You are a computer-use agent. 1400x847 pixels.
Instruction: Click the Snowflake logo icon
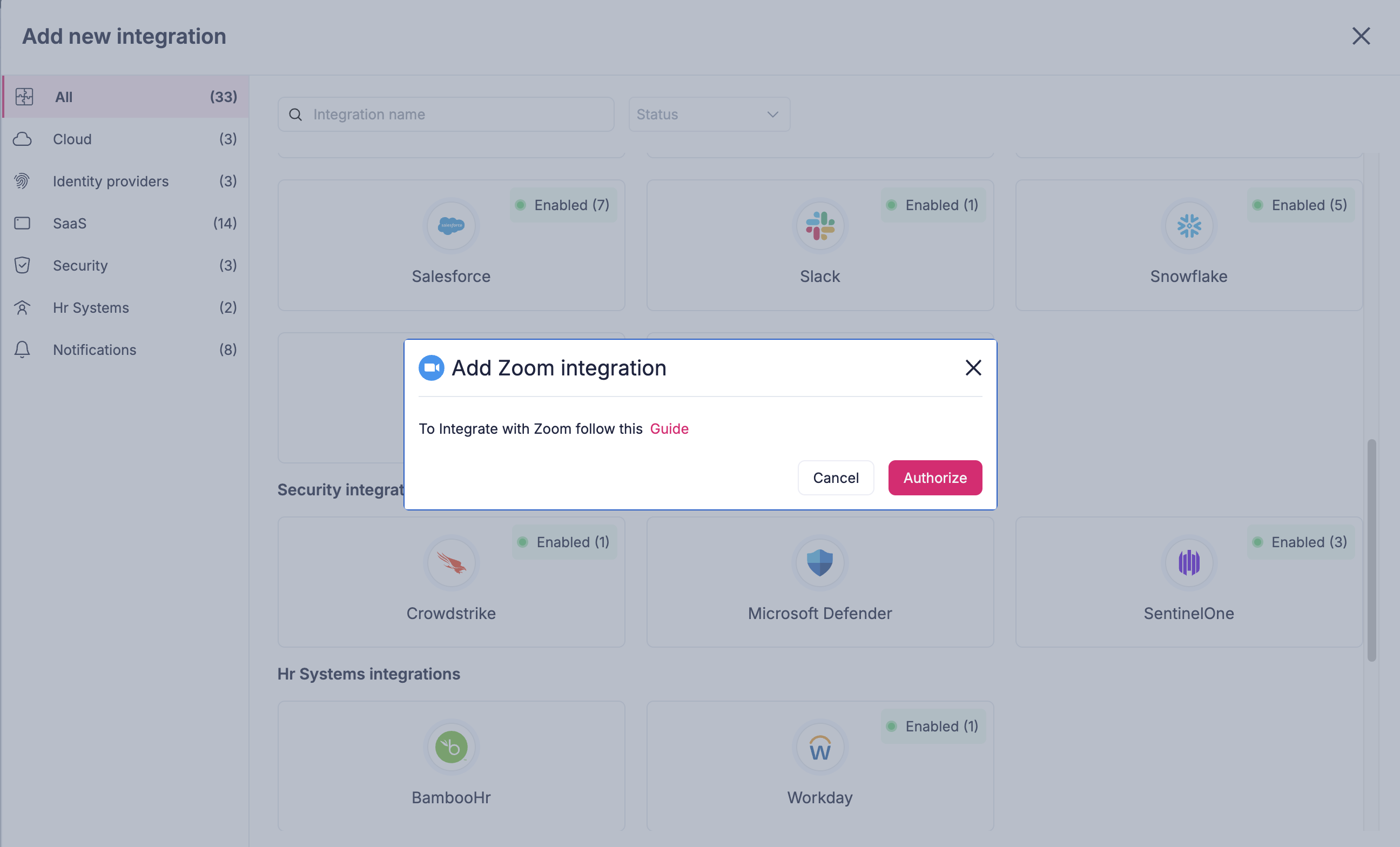(x=1189, y=226)
